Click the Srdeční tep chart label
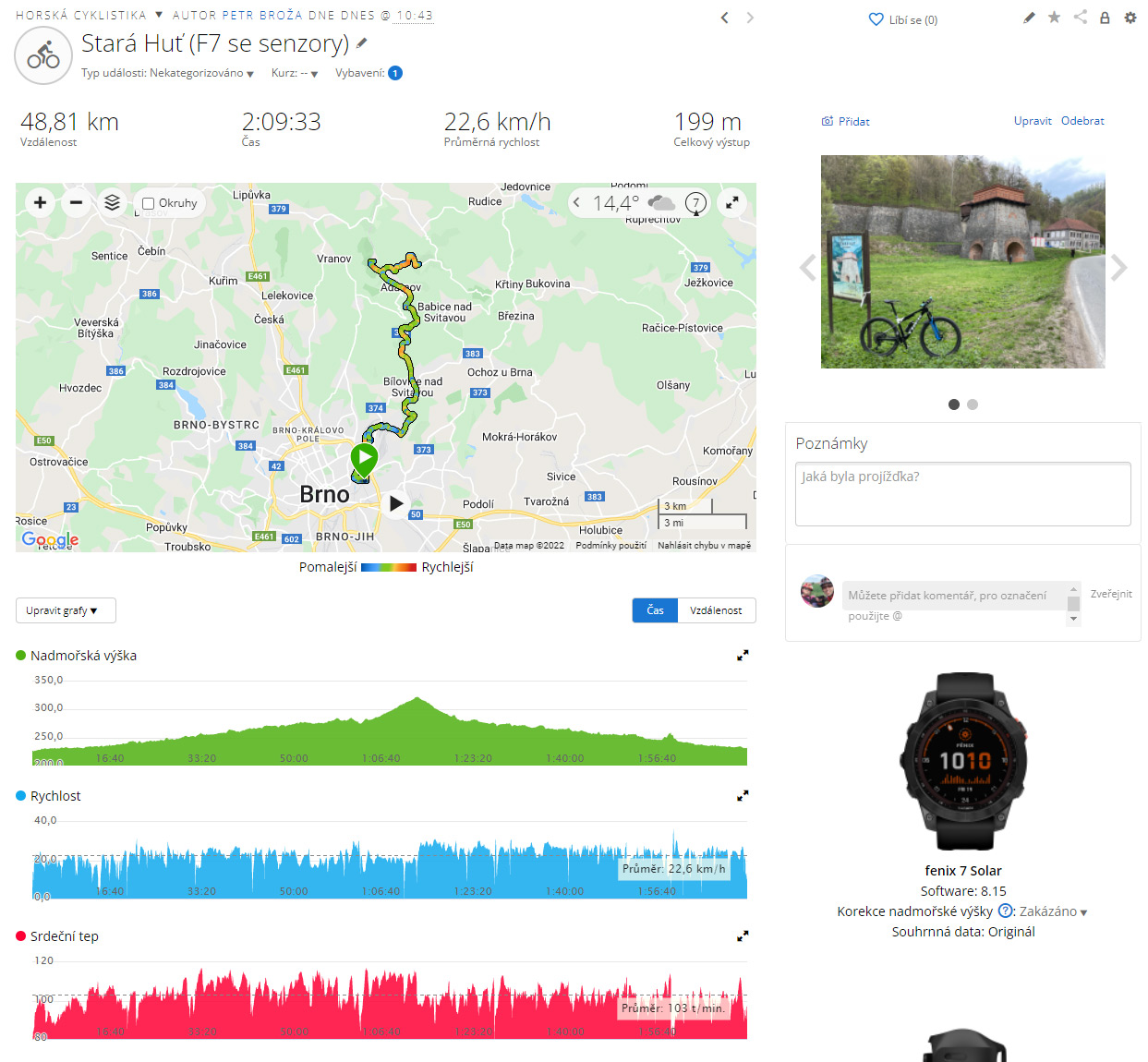This screenshot has height=1062, width=1148. coord(64,936)
